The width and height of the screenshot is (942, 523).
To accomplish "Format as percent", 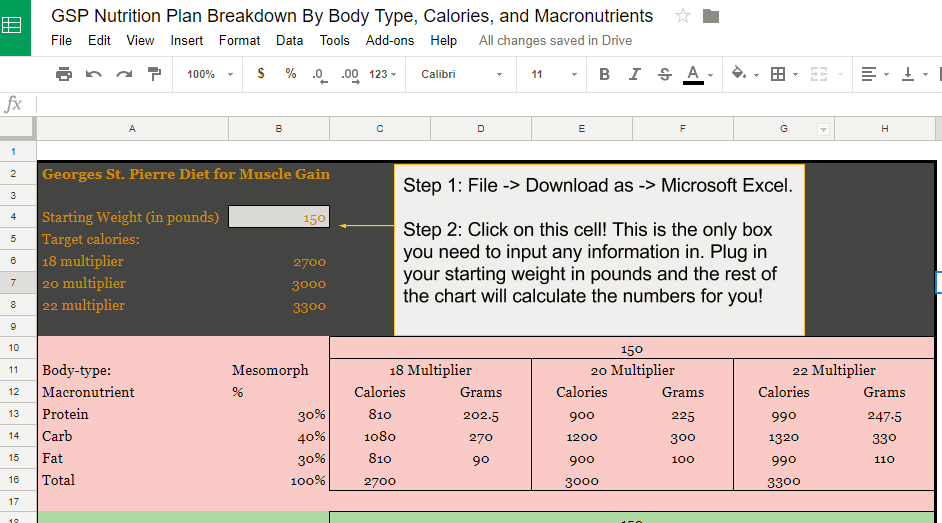I will [x=291, y=74].
